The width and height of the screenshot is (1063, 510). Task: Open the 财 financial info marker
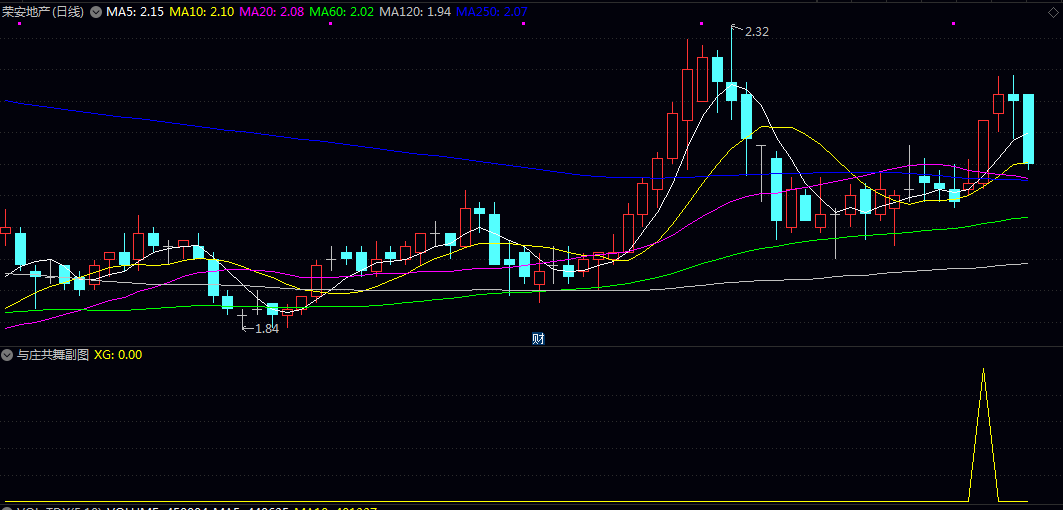click(538, 339)
